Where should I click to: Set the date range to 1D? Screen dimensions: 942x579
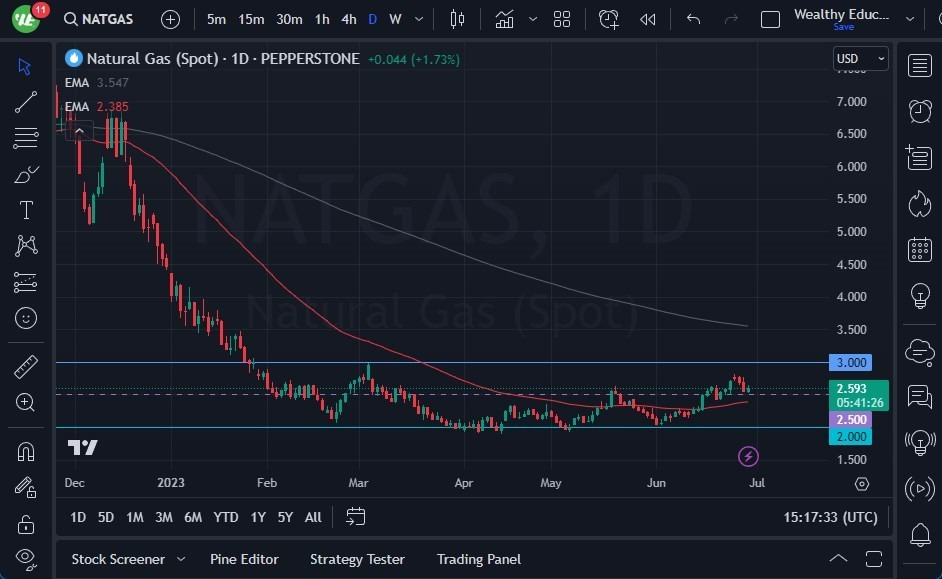tap(78, 517)
